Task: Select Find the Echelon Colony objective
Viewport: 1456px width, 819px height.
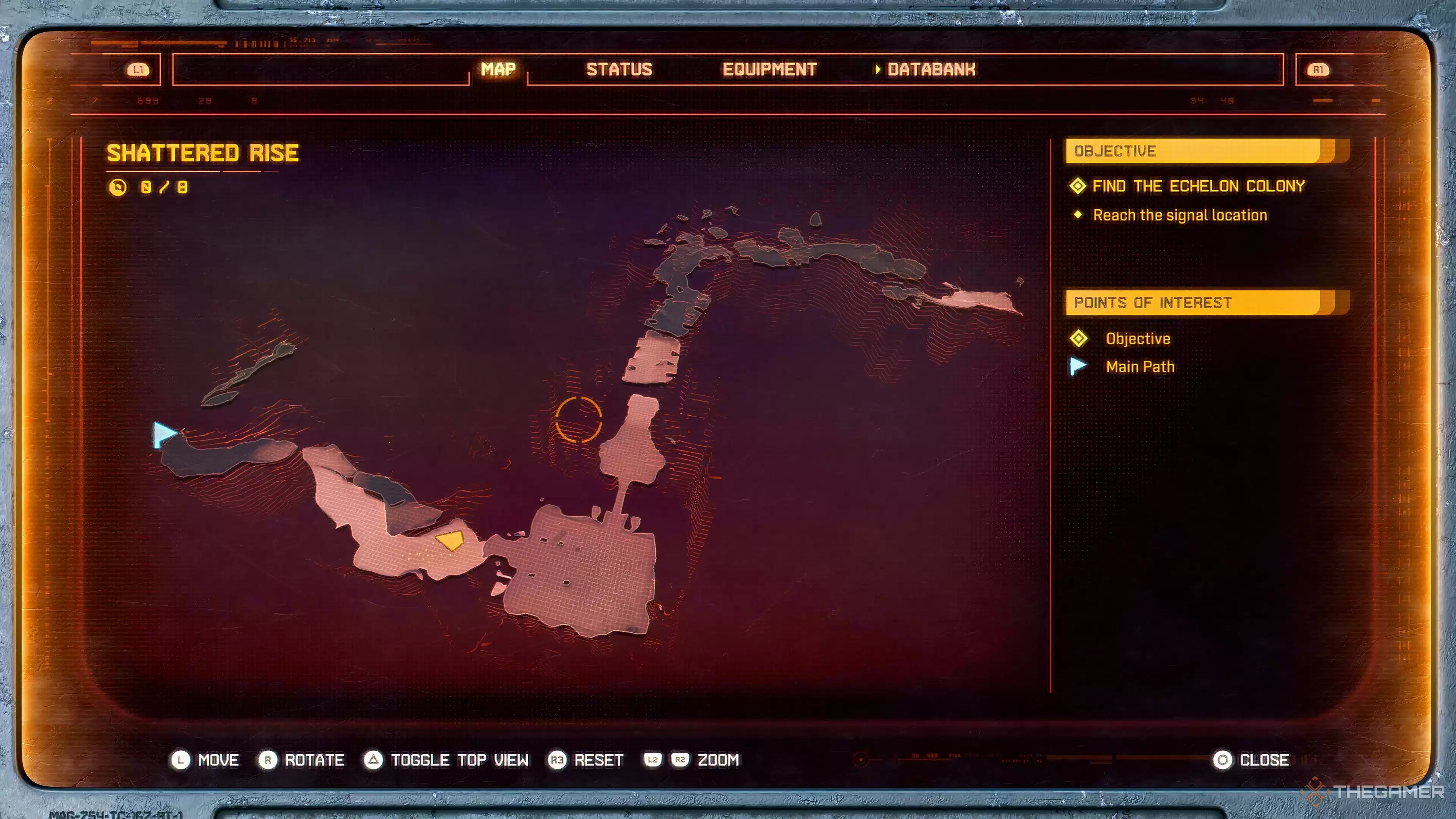Action: [x=1198, y=186]
